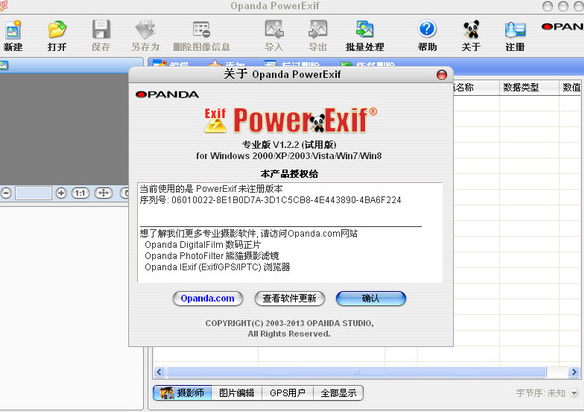Click the 数据类型 column header
This screenshot has width=584, height=412.
click(529, 88)
